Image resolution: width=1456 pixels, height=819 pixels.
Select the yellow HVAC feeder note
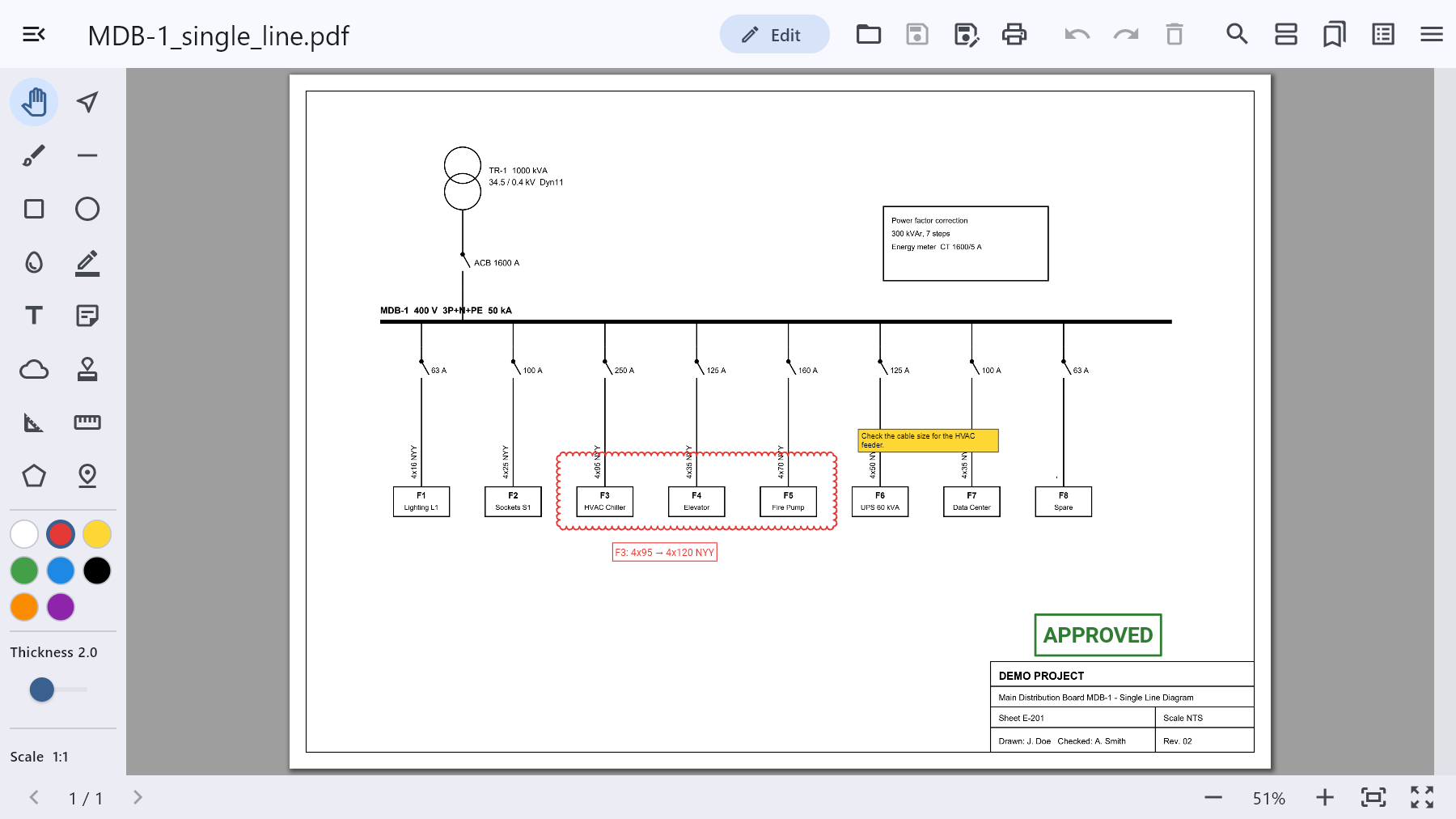pyautogui.click(x=928, y=440)
